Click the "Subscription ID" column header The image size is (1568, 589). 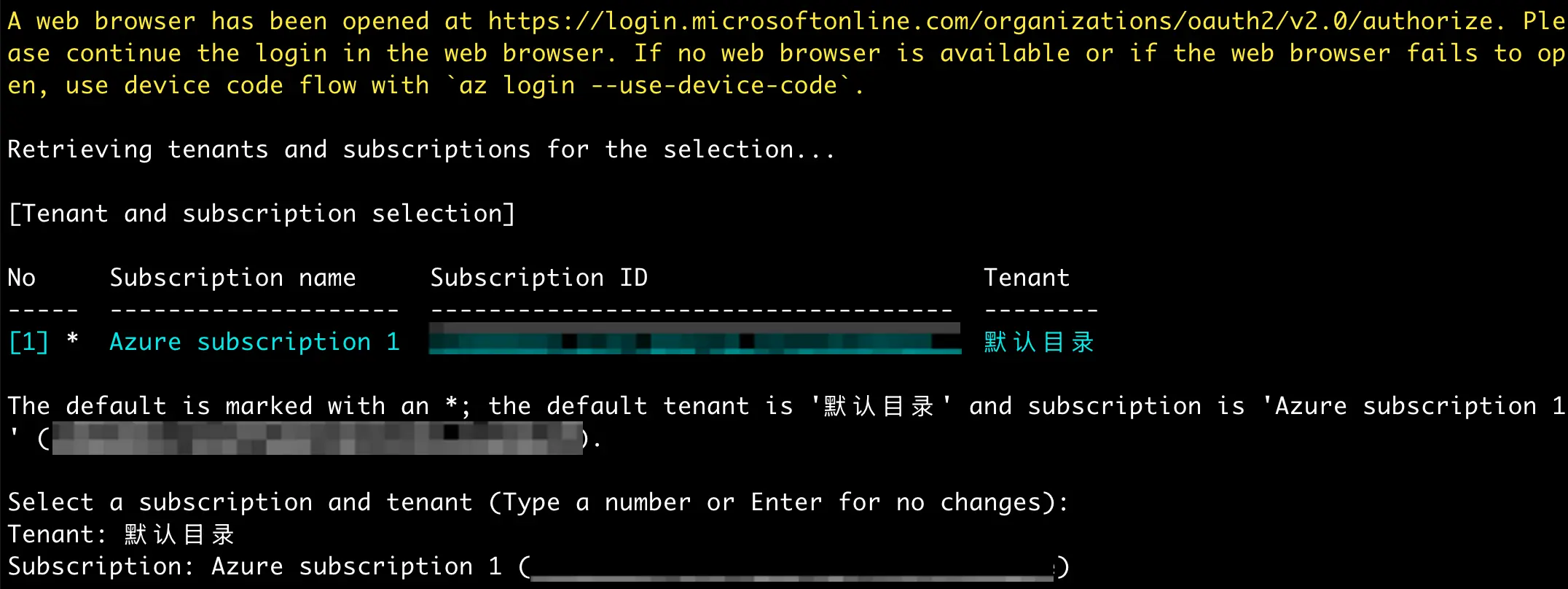click(x=538, y=278)
